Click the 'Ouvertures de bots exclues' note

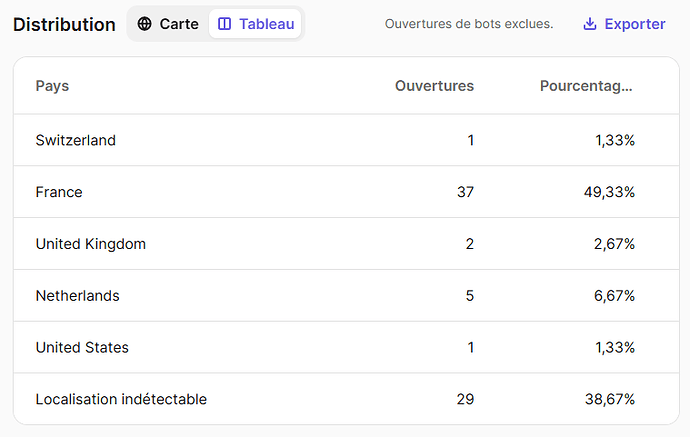tap(469, 24)
